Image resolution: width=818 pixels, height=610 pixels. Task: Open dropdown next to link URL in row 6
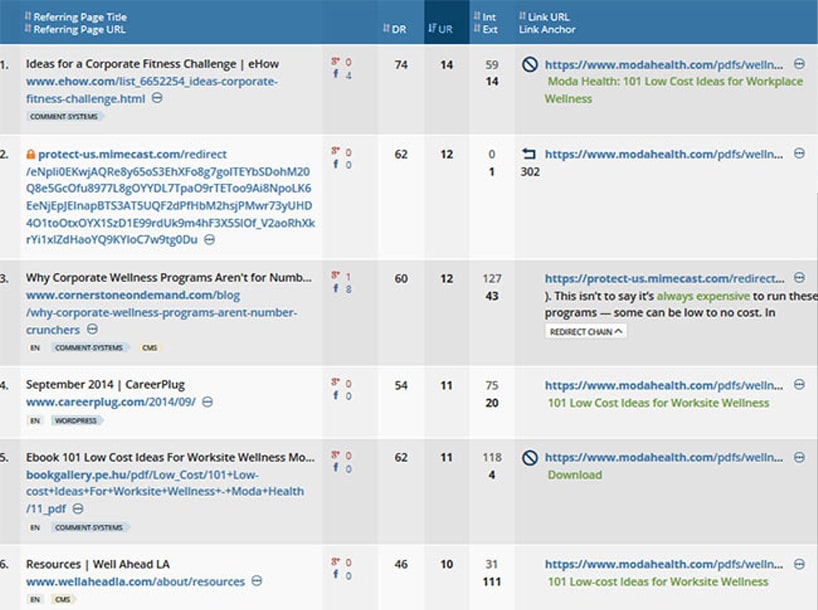pyautogui.click(x=799, y=564)
